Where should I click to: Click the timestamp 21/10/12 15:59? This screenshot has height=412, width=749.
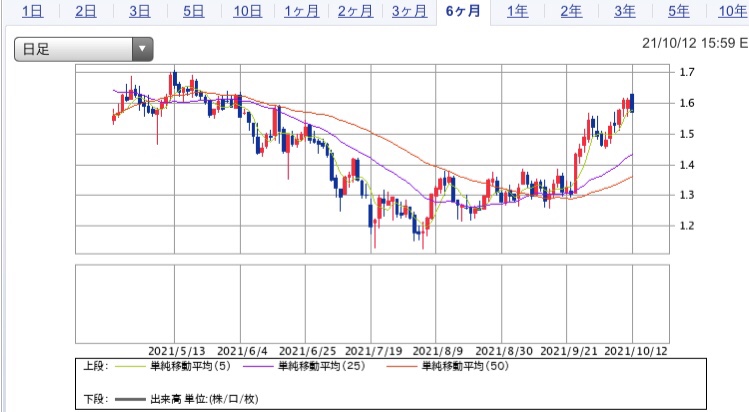click(x=688, y=43)
